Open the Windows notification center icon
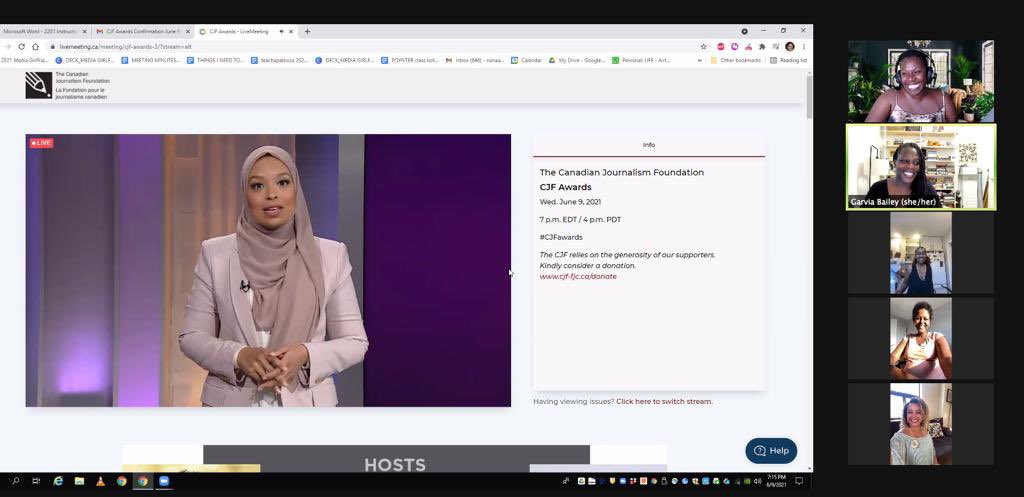Screen dimensions: 1024x497 (799, 481)
